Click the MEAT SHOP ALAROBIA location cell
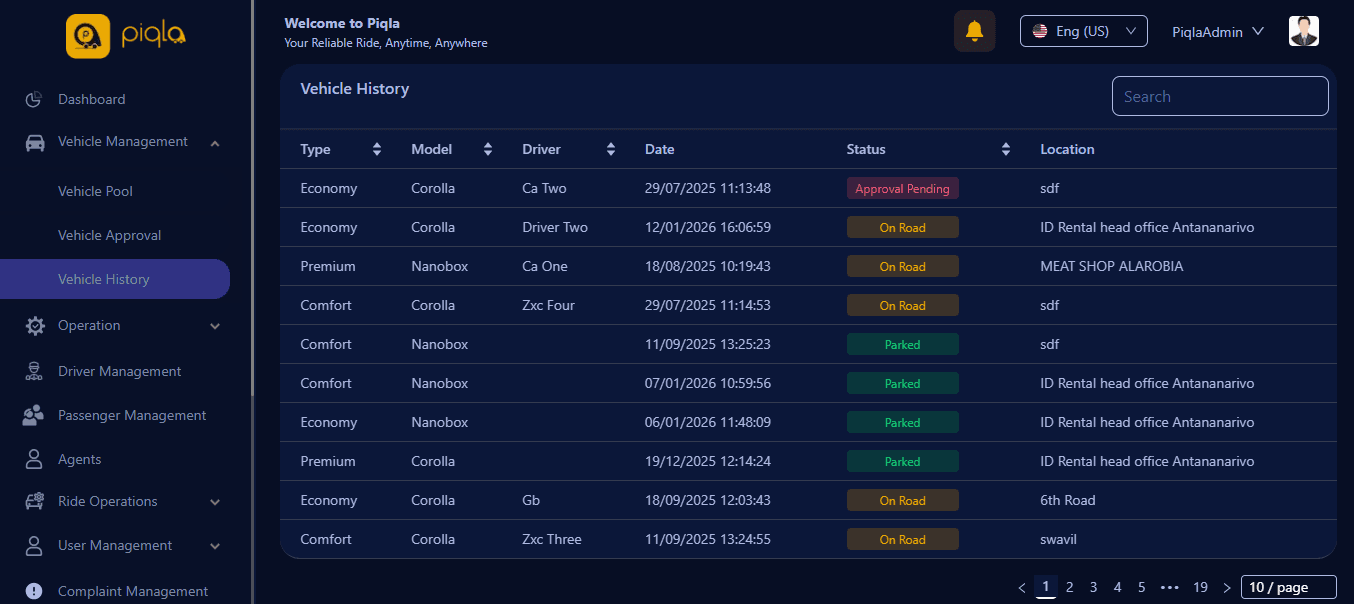The width and height of the screenshot is (1354, 604). point(1111,266)
